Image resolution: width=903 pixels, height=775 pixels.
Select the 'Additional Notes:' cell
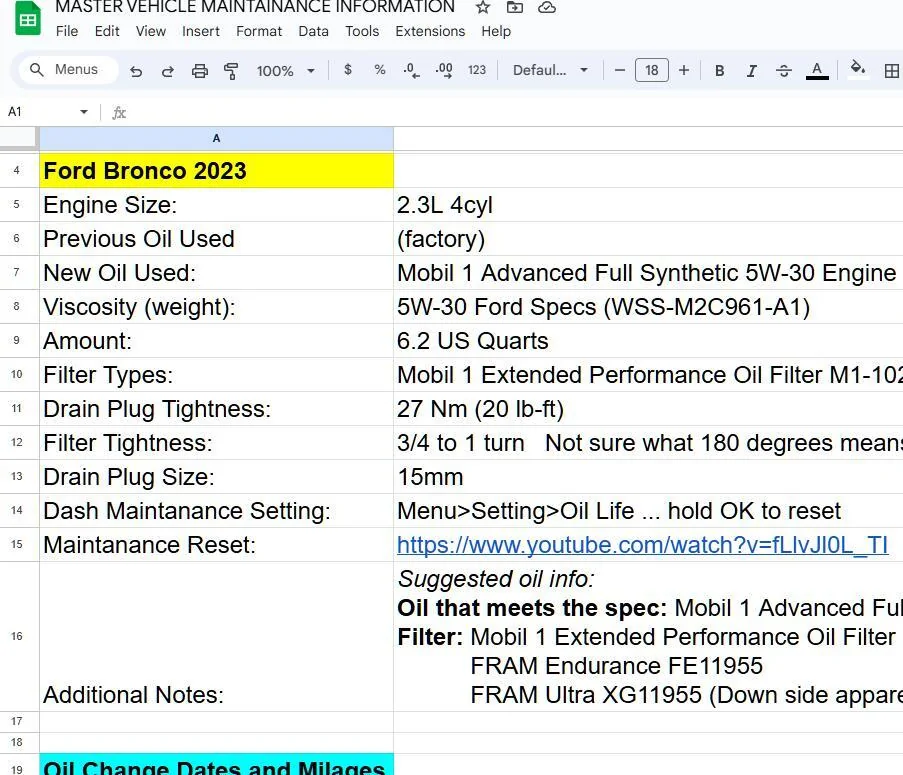217,636
